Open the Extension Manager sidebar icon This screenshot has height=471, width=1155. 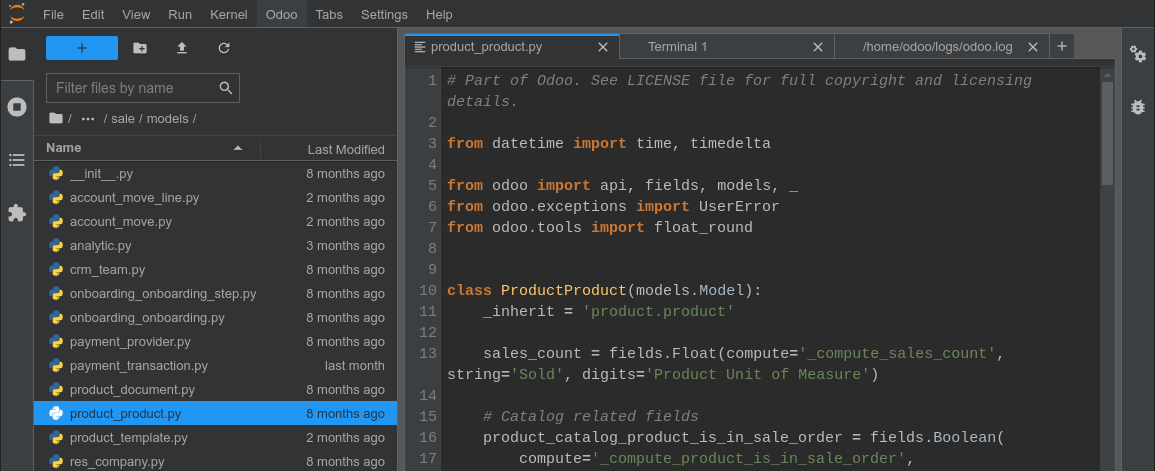point(17,213)
